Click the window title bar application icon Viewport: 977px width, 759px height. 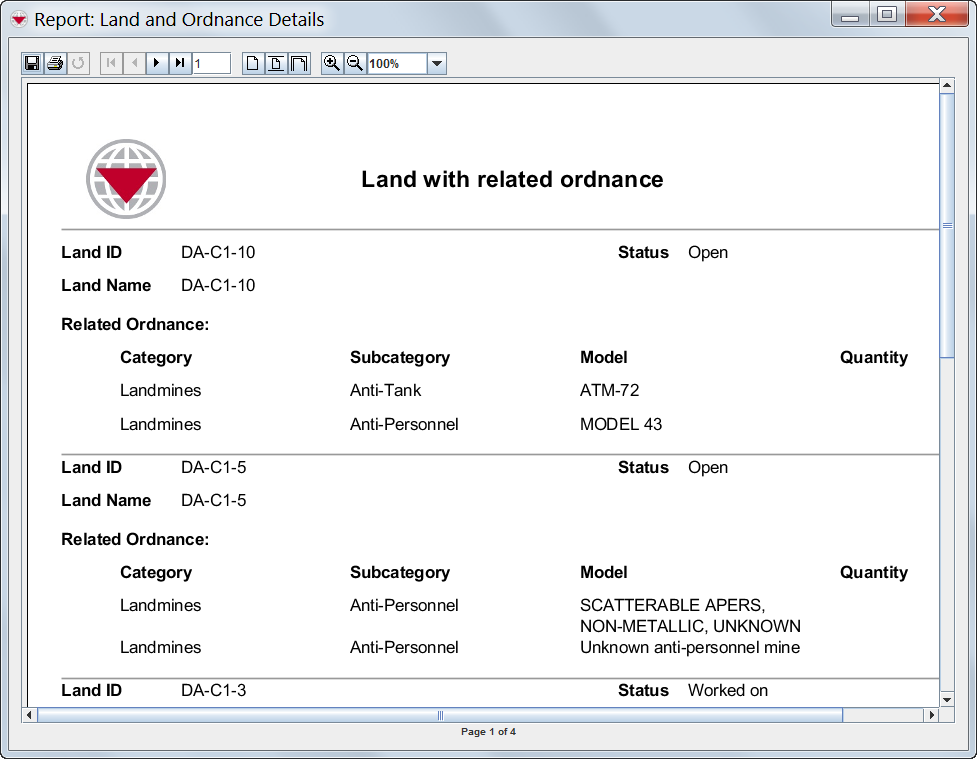[x=19, y=19]
